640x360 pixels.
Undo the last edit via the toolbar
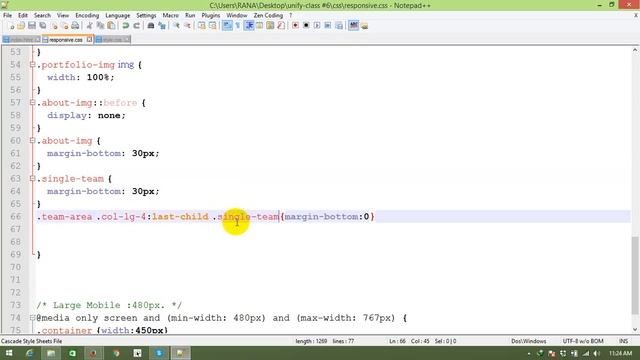125,26
